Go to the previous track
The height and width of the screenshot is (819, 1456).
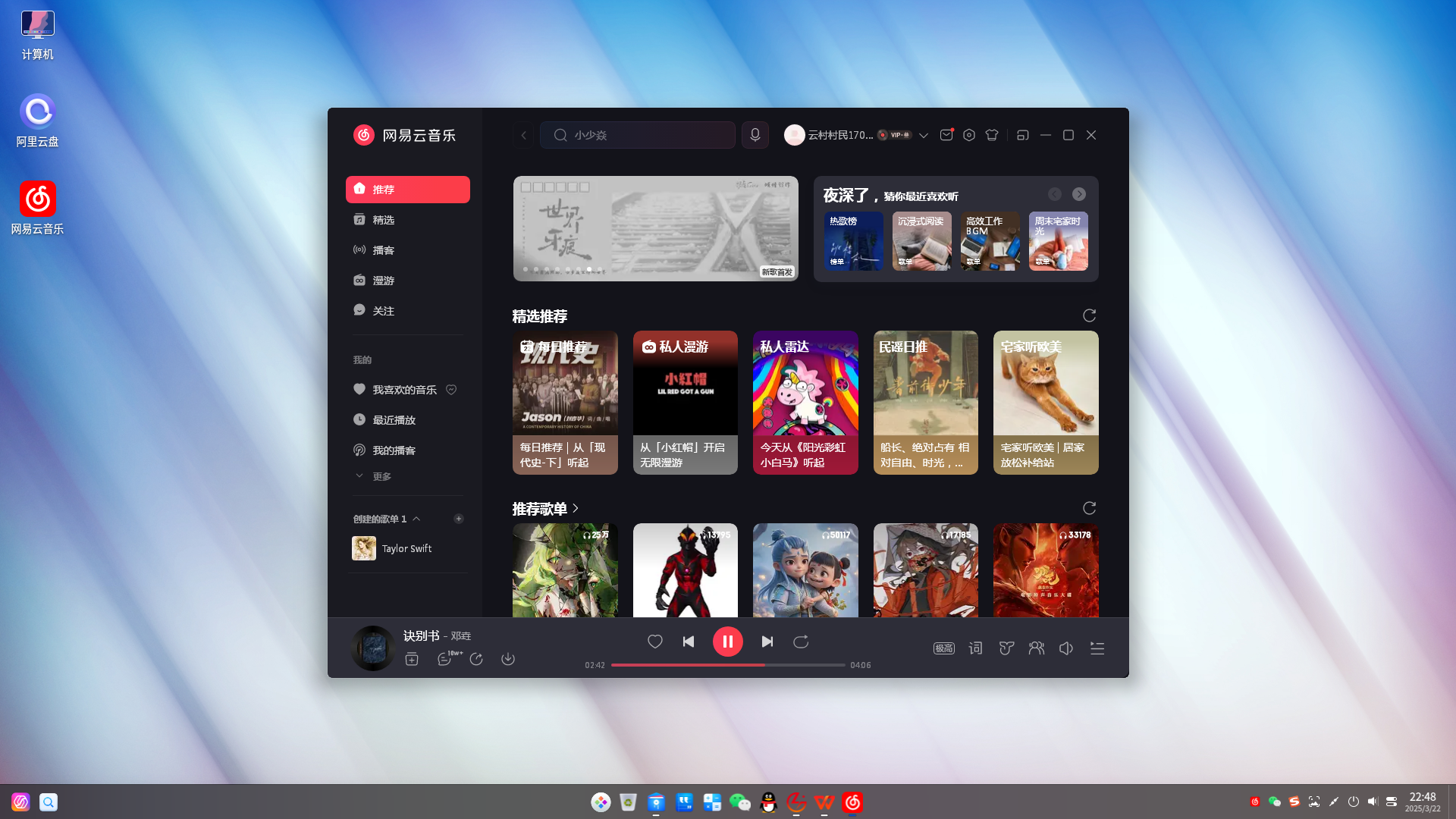689,642
